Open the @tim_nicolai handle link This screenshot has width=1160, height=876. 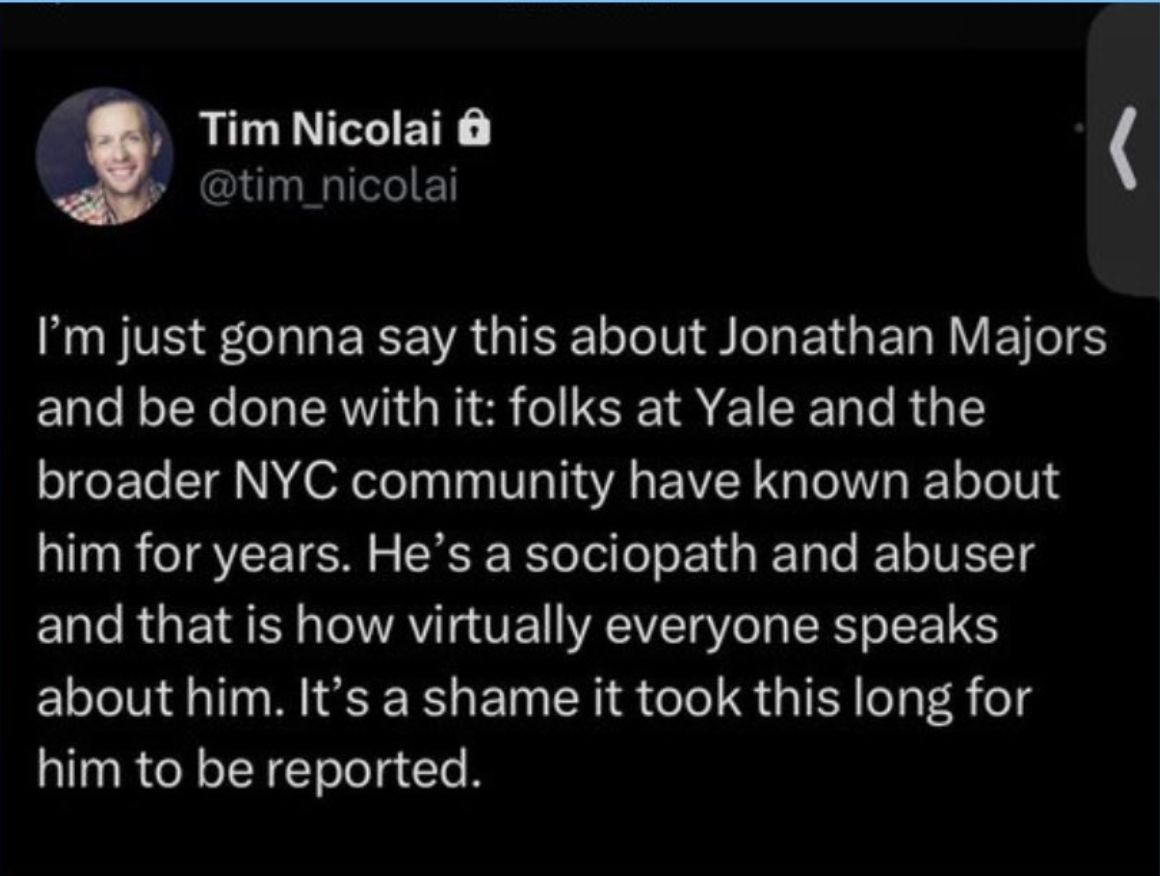326,183
